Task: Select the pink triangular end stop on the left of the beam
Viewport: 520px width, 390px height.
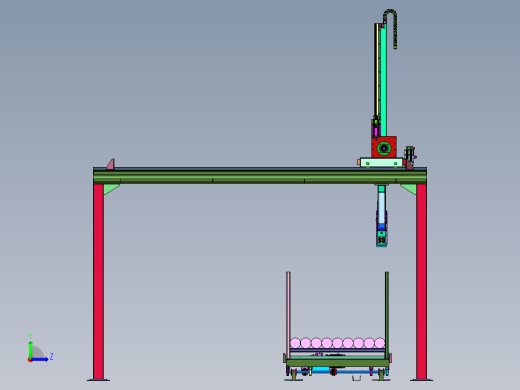Action: (x=110, y=164)
